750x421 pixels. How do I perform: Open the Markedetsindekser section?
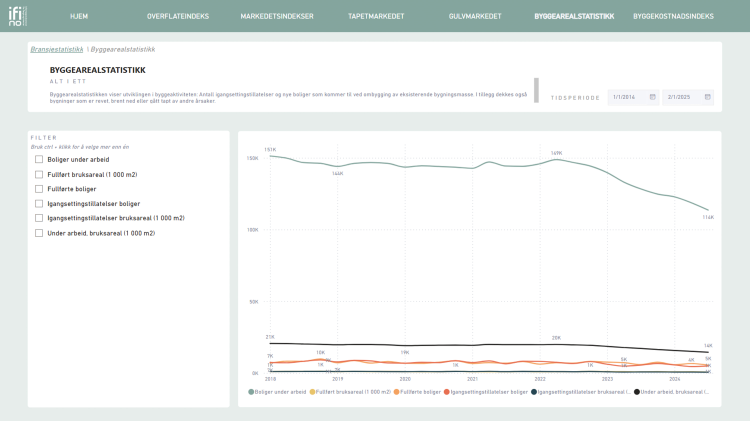[x=275, y=17]
